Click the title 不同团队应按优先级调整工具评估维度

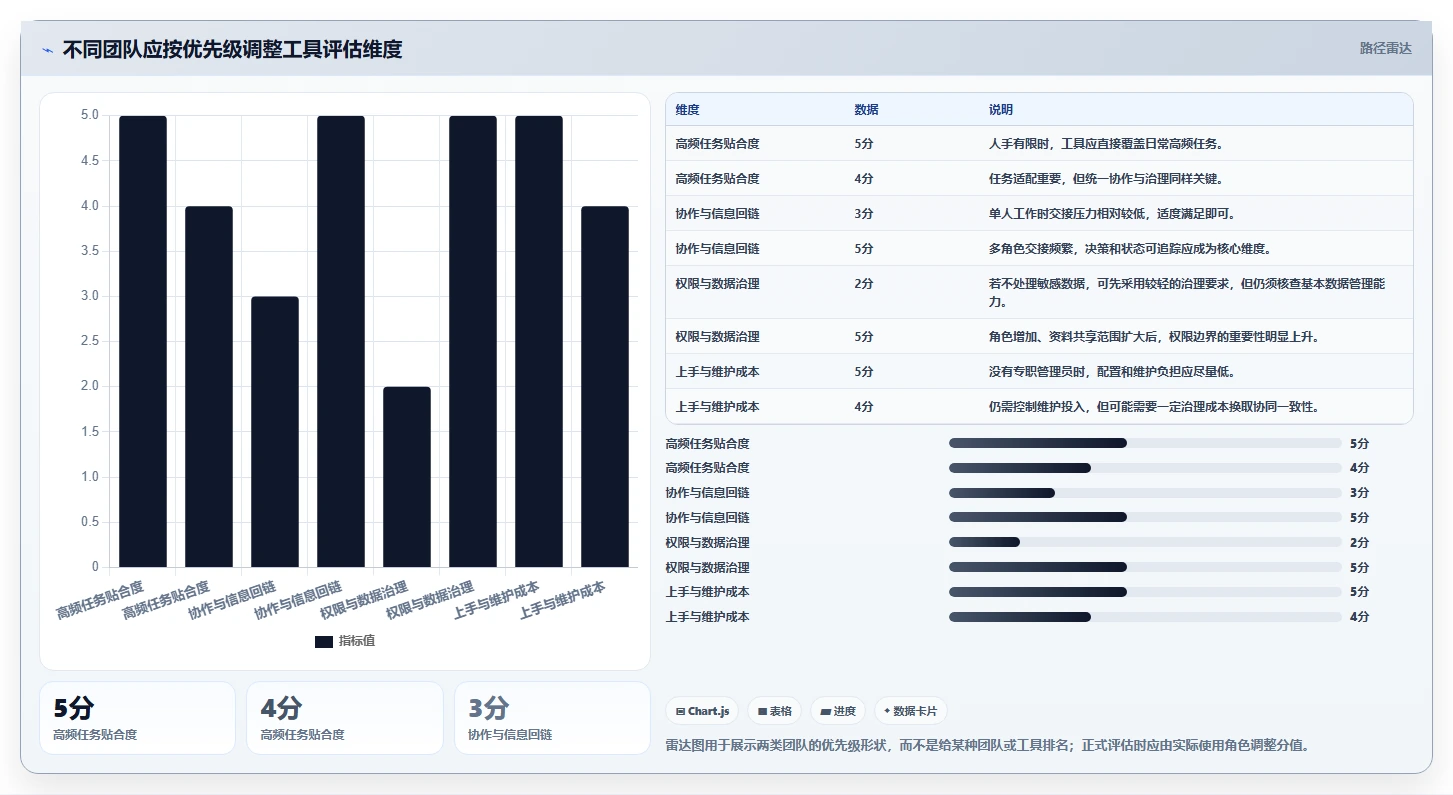point(232,50)
